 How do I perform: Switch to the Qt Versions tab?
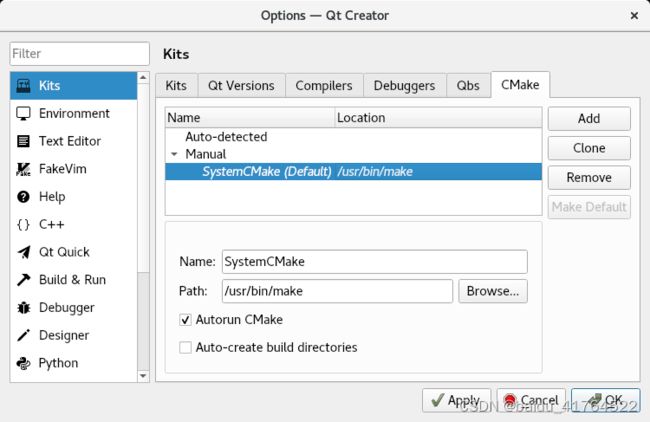[x=241, y=85]
